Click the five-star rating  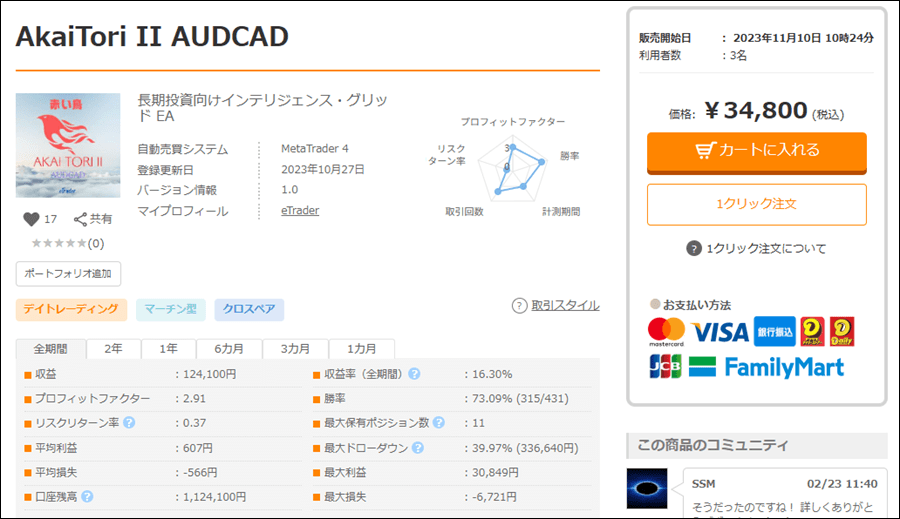59,243
